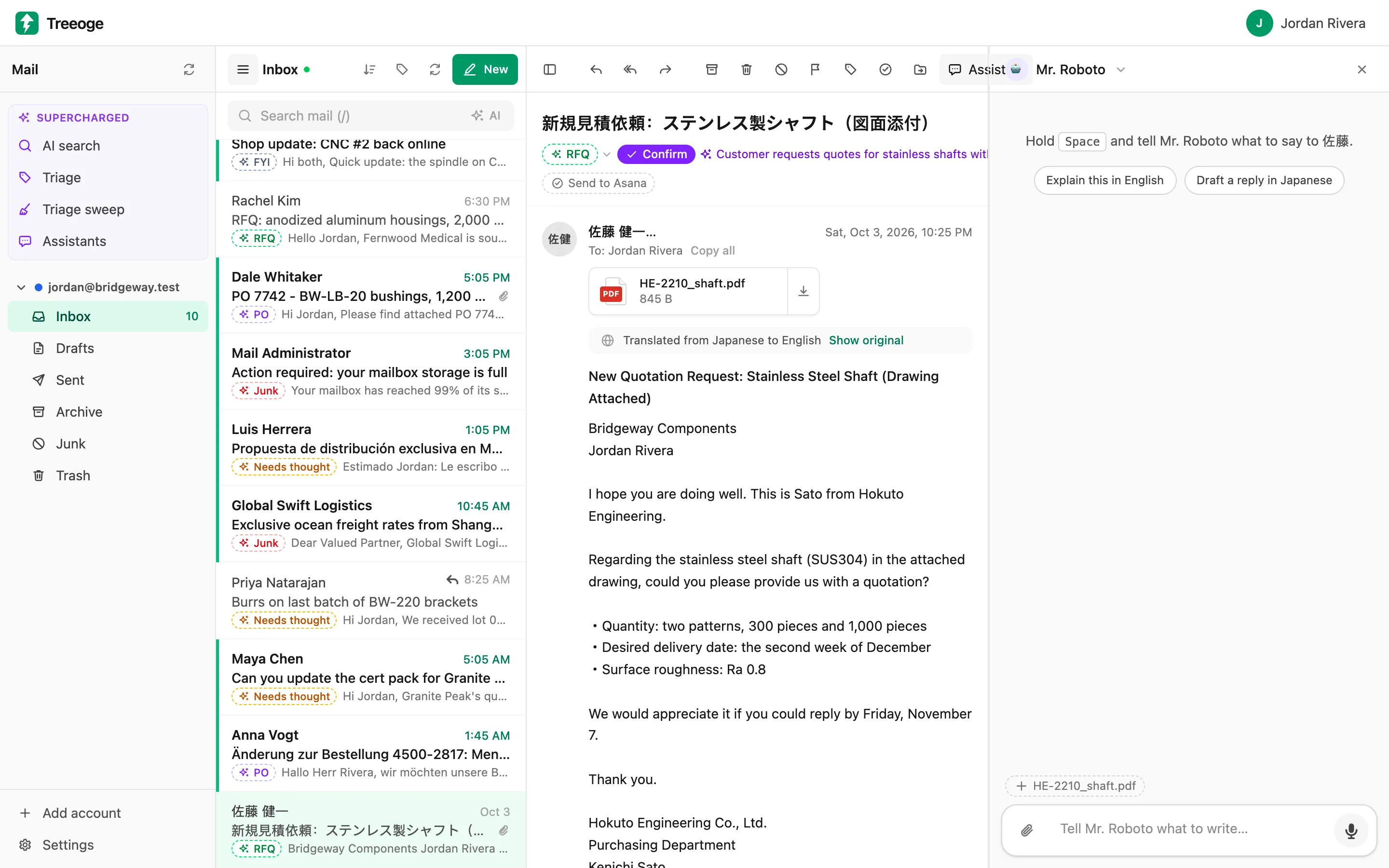Screen dimensions: 1389x868
Task: Click the tag filter icon in Inbox header
Action: point(402,69)
